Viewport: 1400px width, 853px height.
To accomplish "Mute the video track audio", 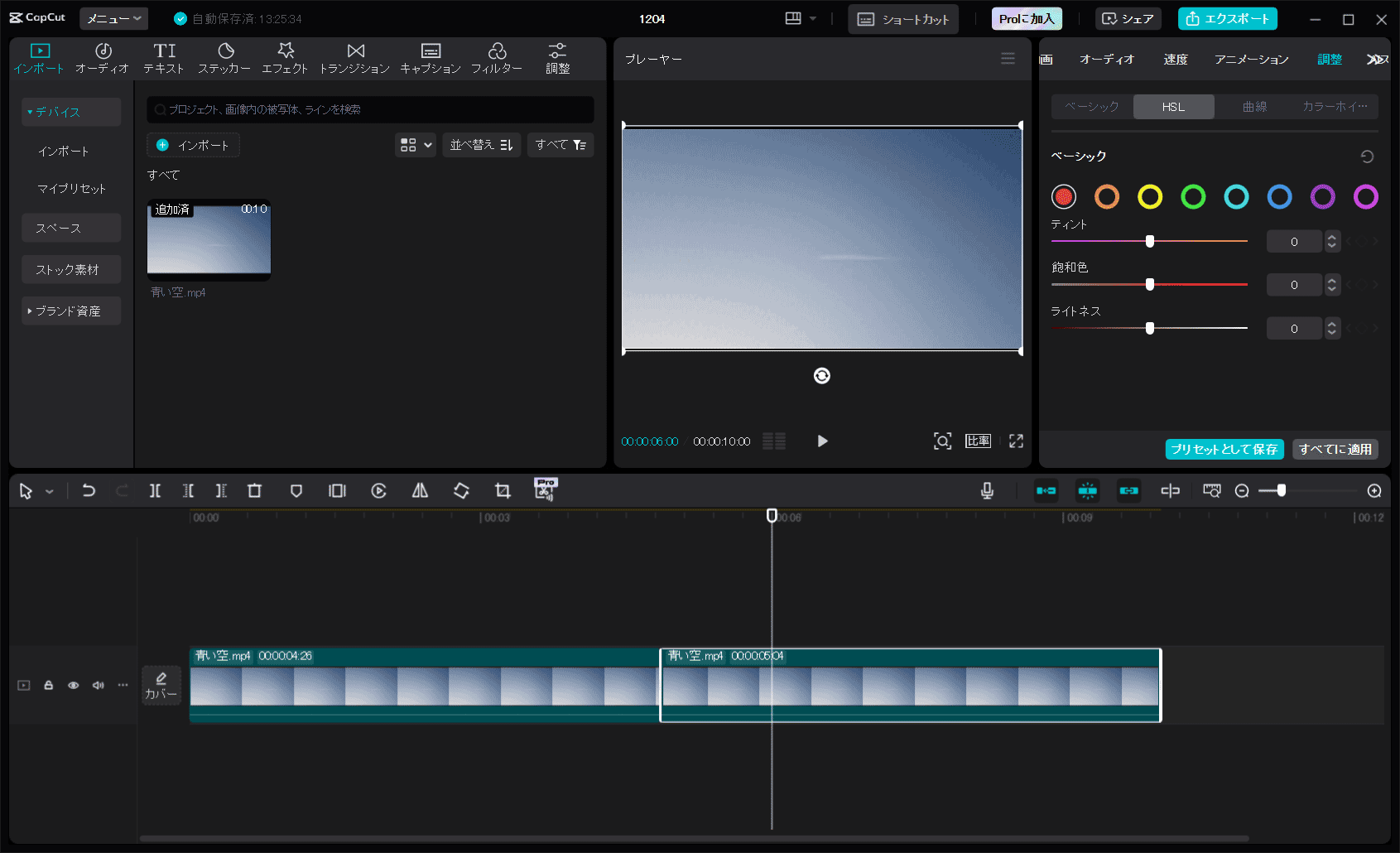I will tap(99, 685).
